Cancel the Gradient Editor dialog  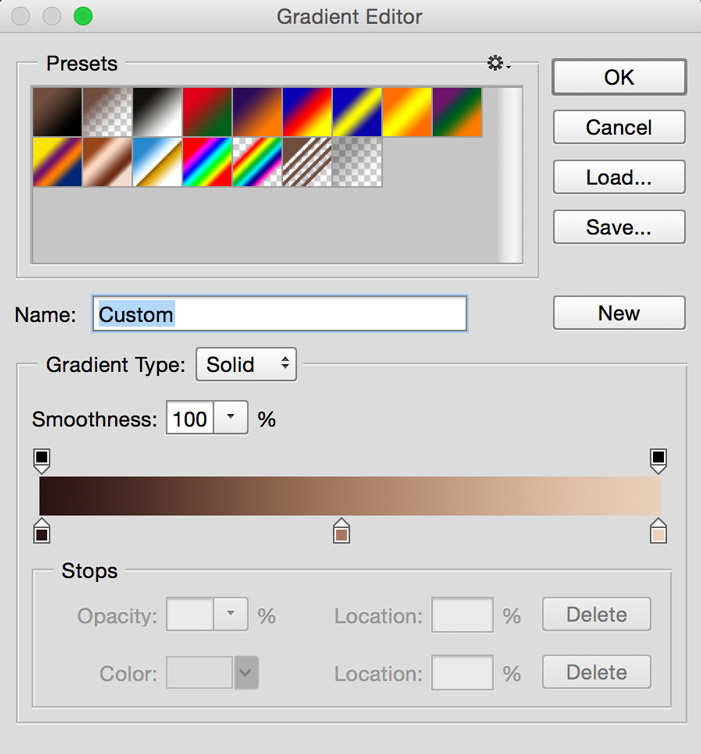[619, 127]
